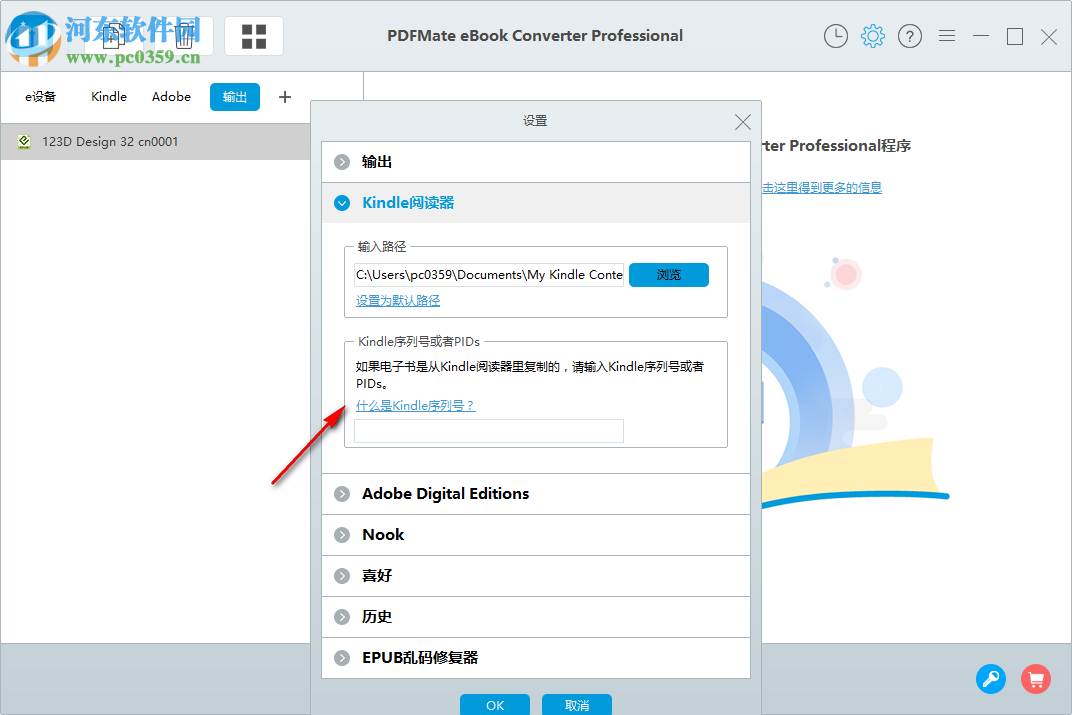1072x715 pixels.
Task: Click the trash delete icon
Action: (183, 36)
